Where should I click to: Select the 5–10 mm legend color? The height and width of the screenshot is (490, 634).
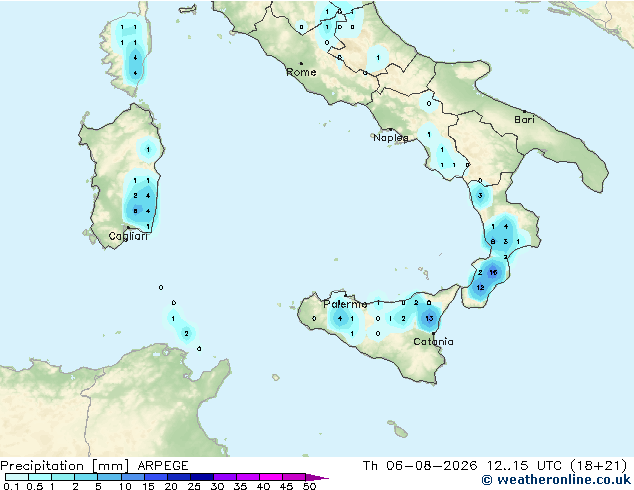(x=109, y=477)
